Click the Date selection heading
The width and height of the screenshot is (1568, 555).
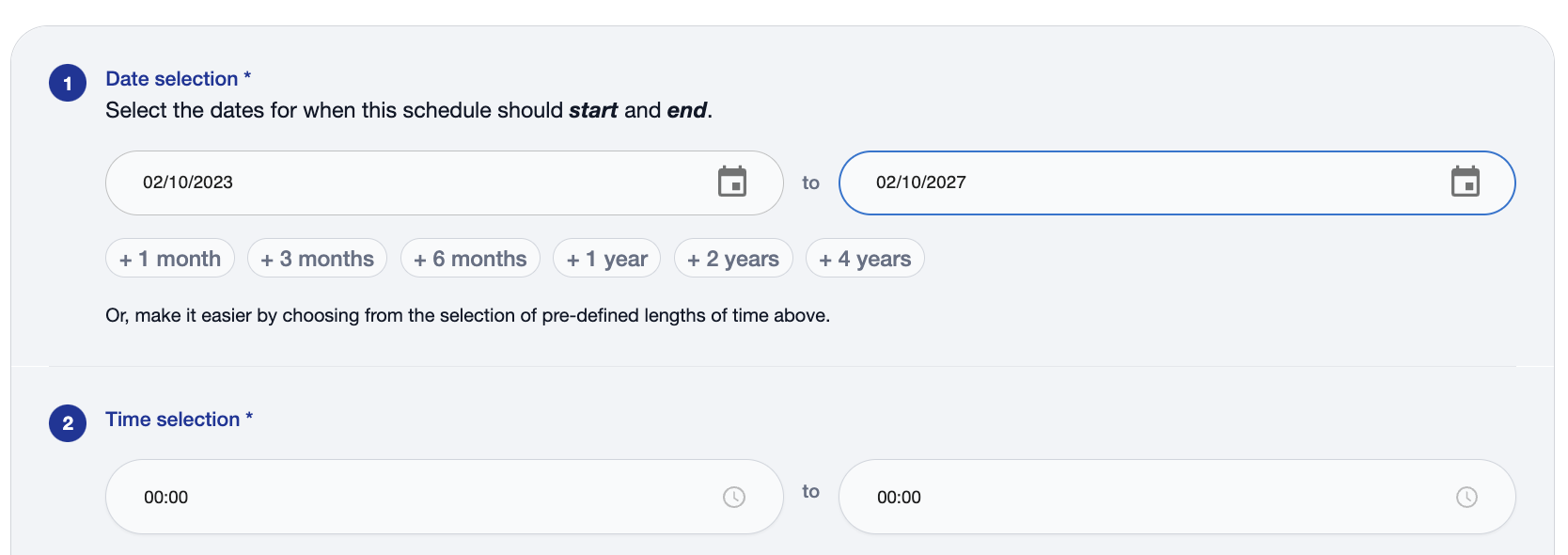pos(172,79)
